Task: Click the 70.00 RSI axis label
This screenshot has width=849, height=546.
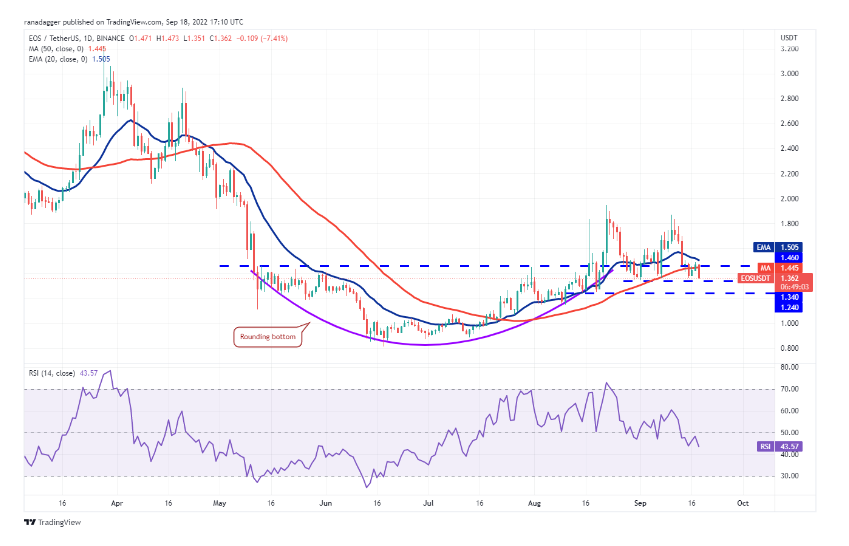Action: coord(789,389)
